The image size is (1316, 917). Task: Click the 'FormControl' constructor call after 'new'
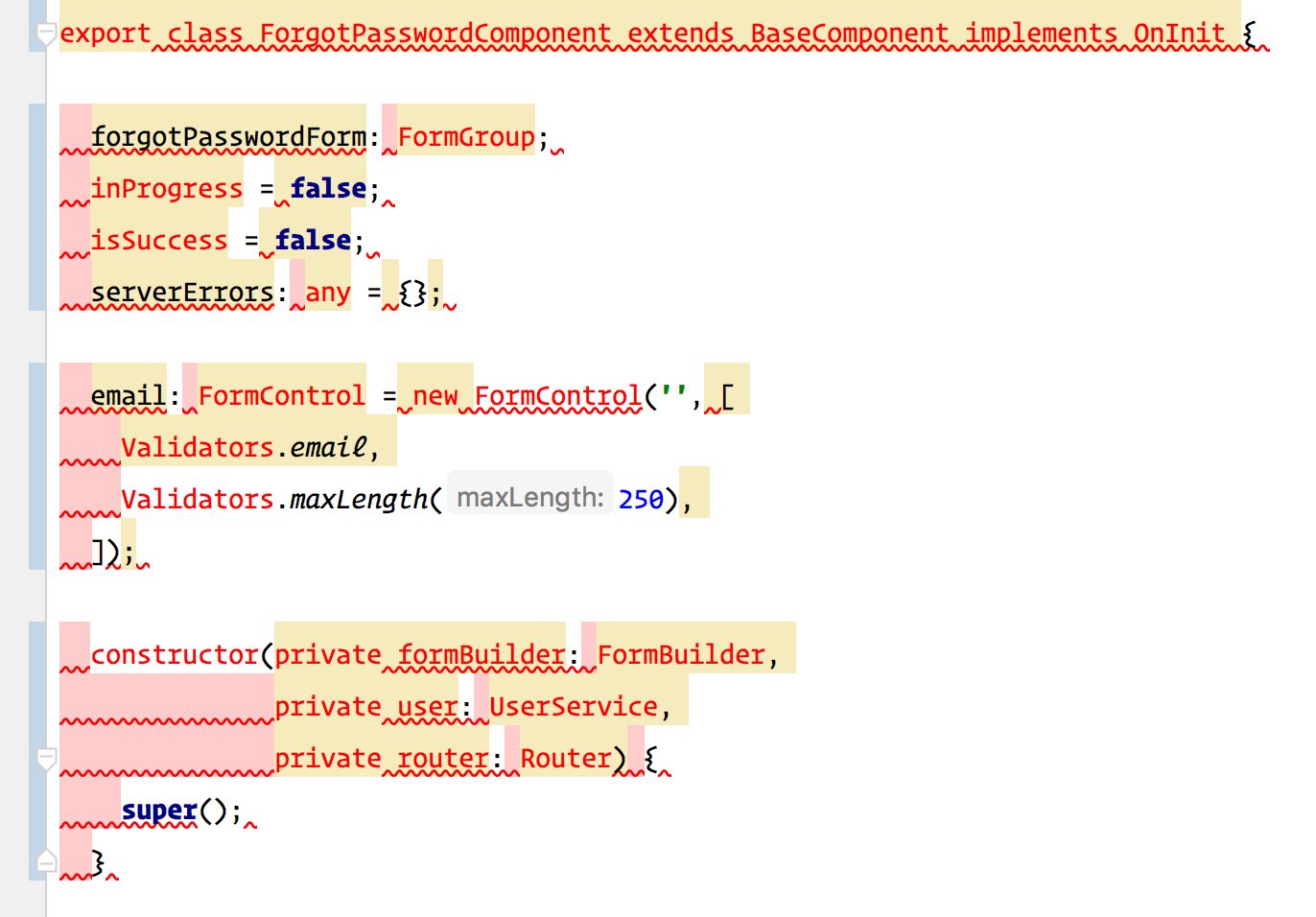click(x=558, y=396)
